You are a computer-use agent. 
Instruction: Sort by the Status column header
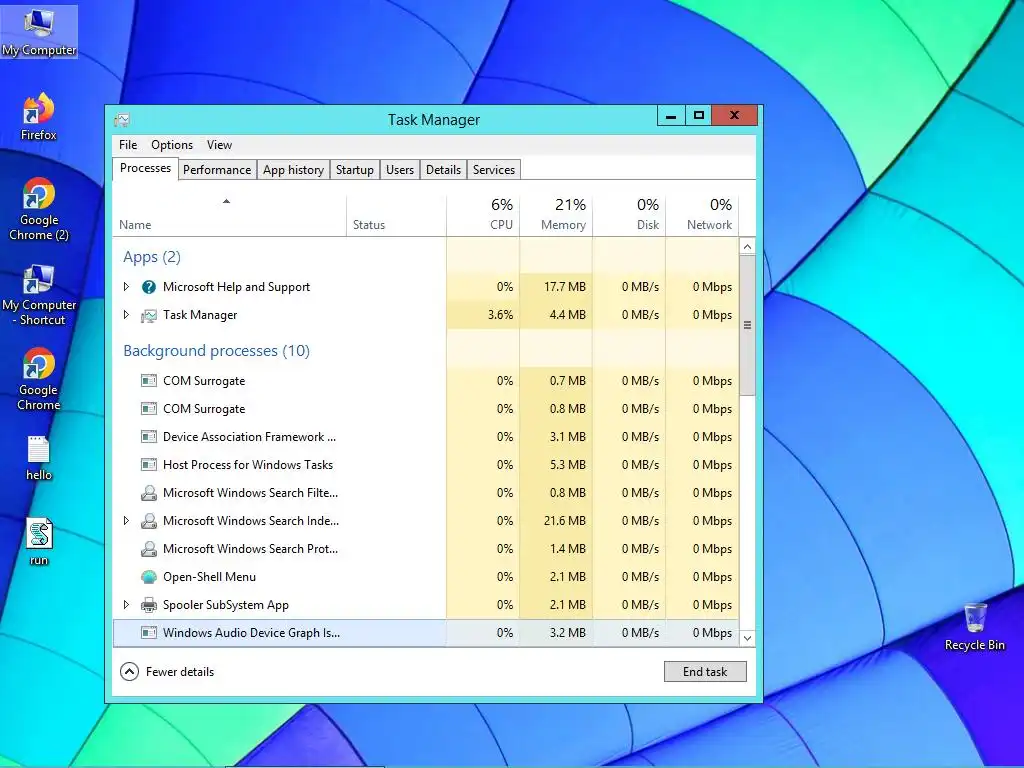point(396,215)
